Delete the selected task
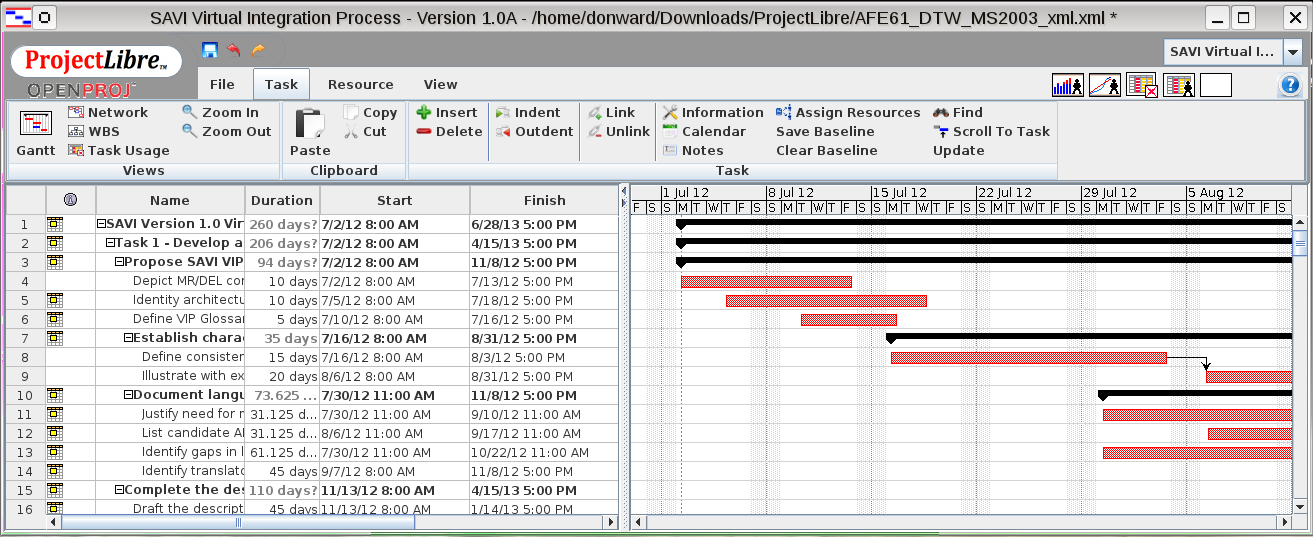Screen dimensions: 1313x537 click(449, 132)
